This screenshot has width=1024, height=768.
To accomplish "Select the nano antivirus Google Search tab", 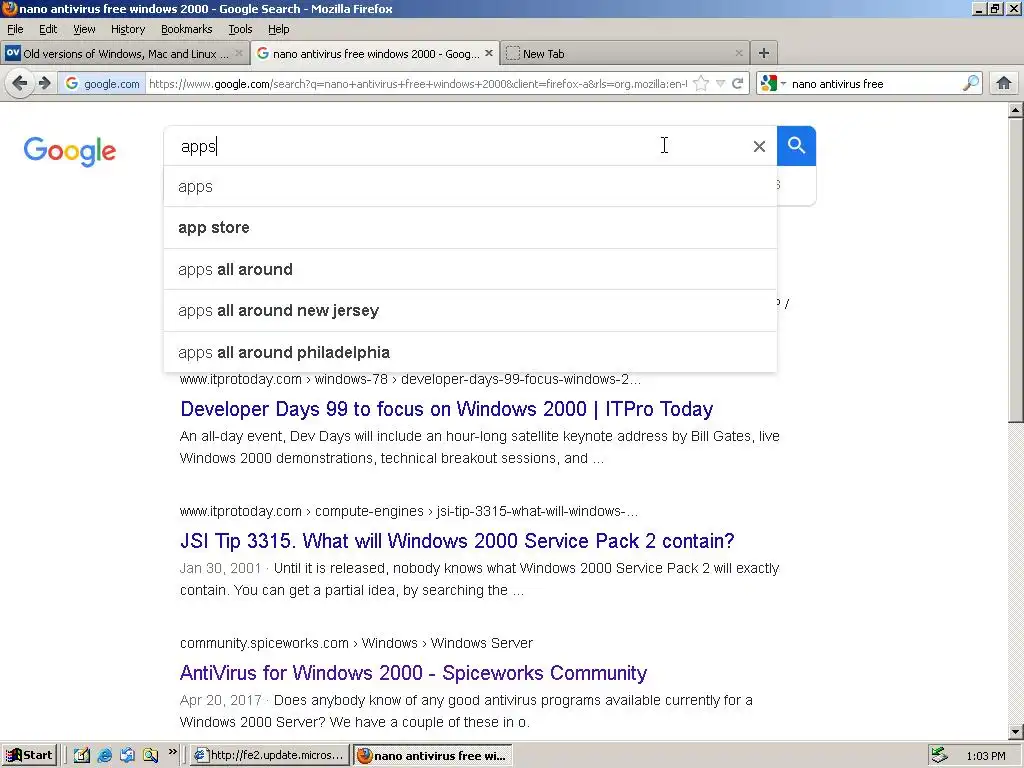I will tap(375, 54).
